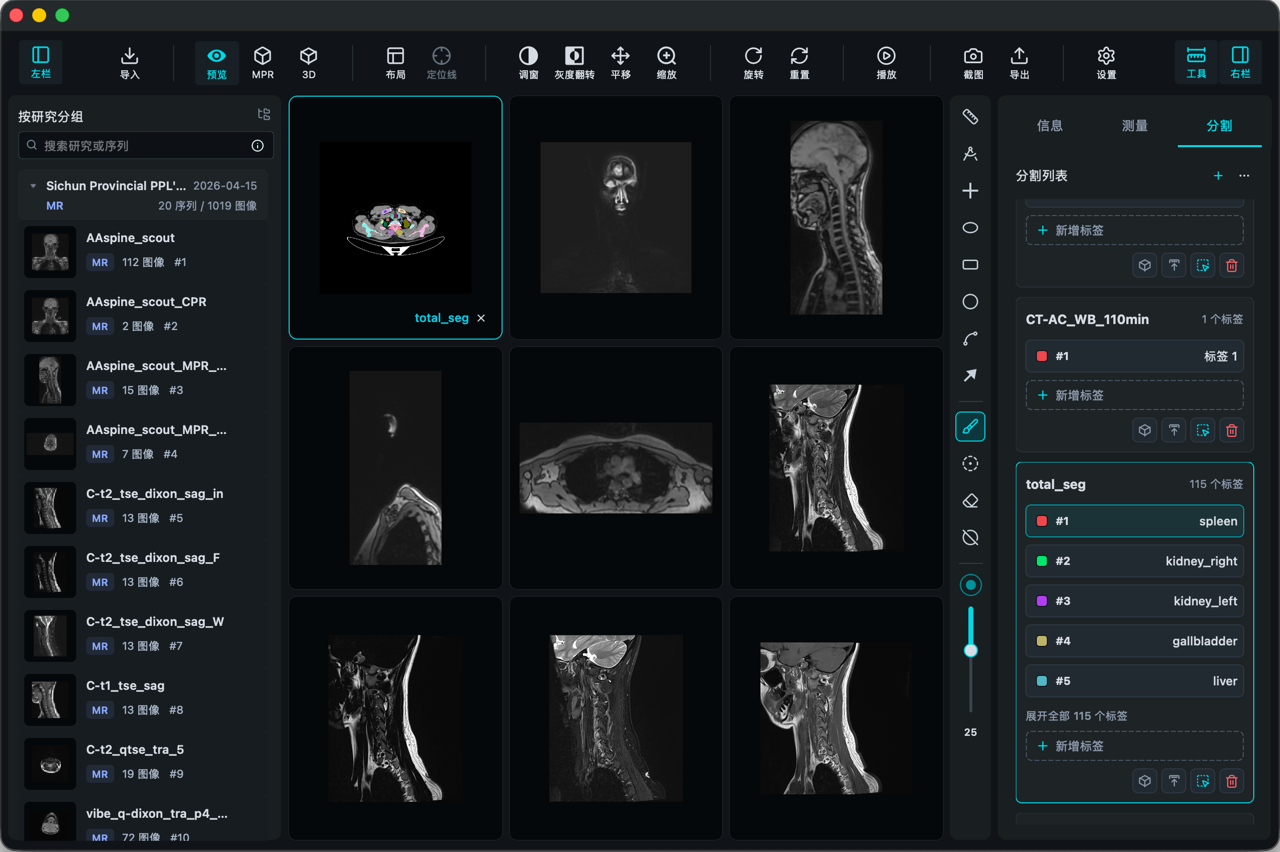Click the 重置 reset button

[x=799, y=62]
